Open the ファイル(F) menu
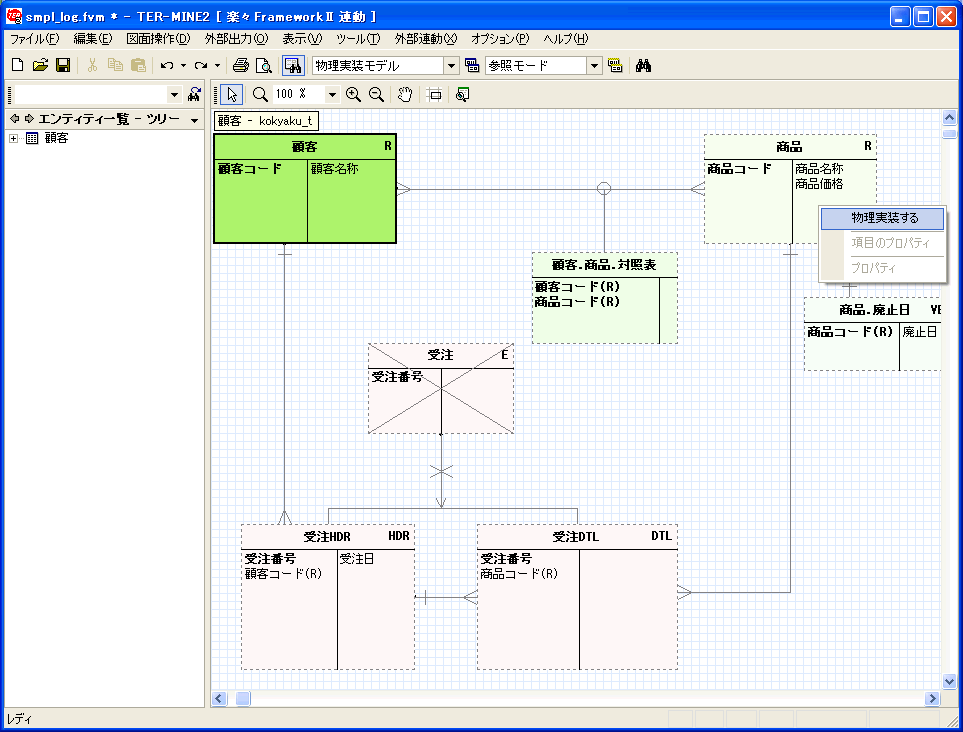Screen dimensions: 963x732 [x=34, y=39]
